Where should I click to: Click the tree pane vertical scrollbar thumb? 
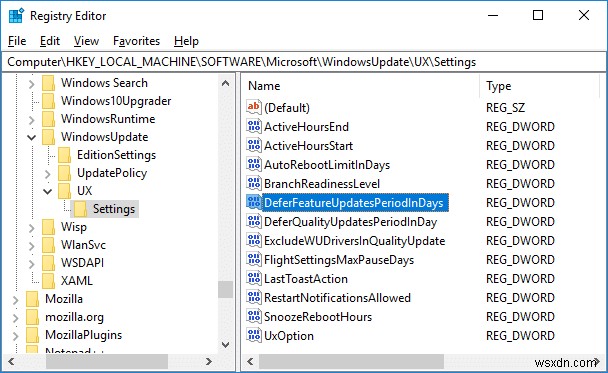point(226,289)
